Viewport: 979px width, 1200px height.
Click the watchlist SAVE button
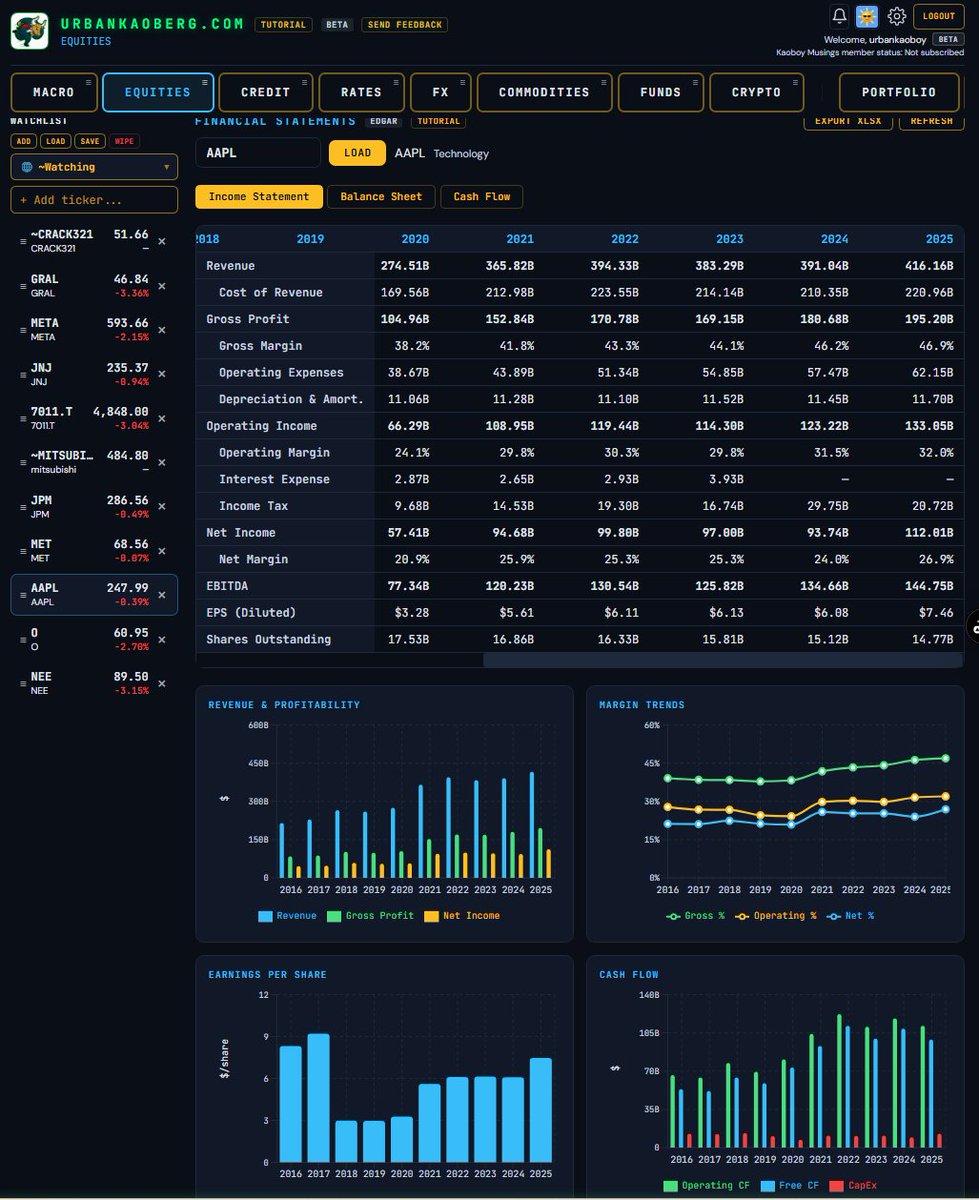pyautogui.click(x=89, y=141)
